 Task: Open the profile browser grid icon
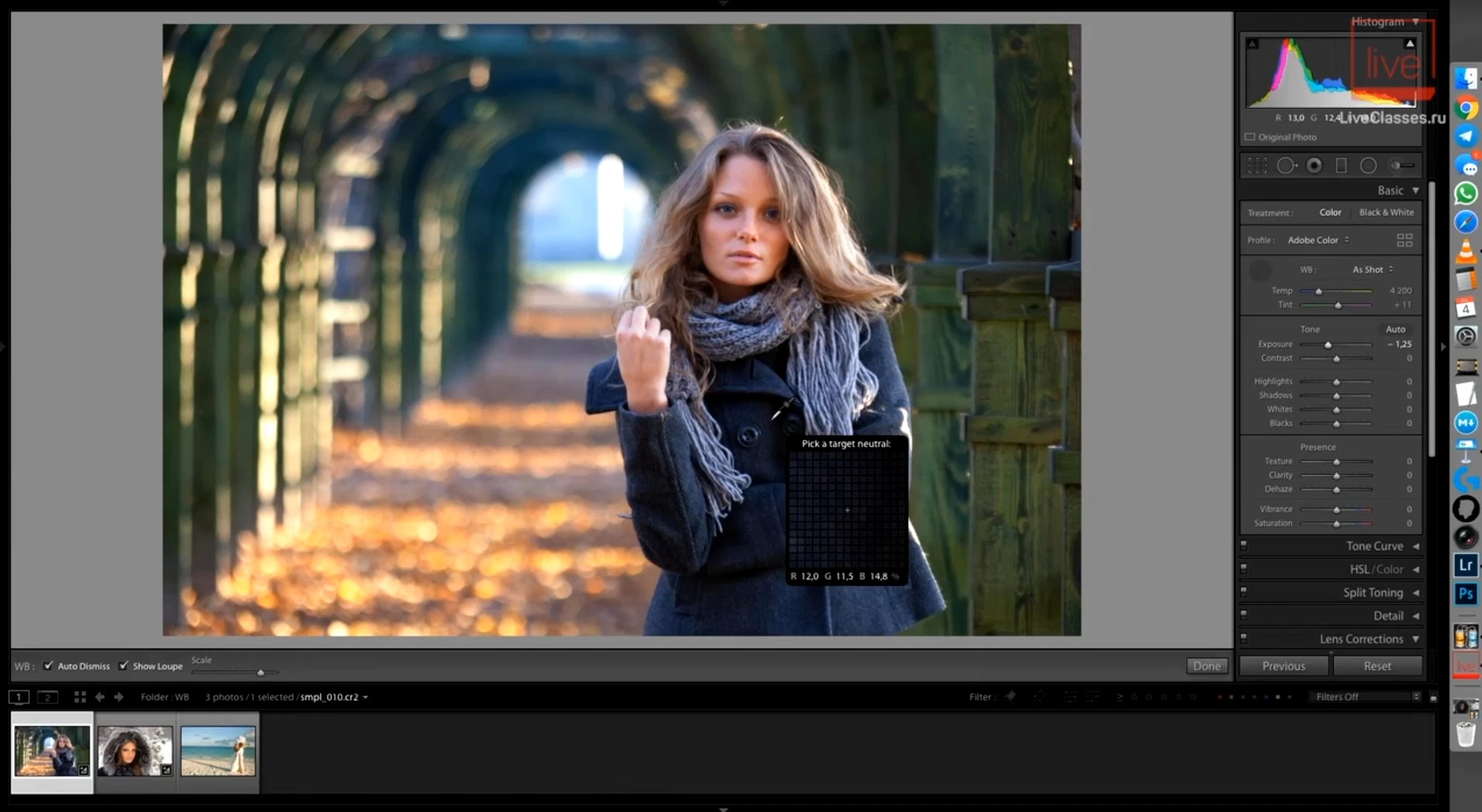pyautogui.click(x=1404, y=240)
